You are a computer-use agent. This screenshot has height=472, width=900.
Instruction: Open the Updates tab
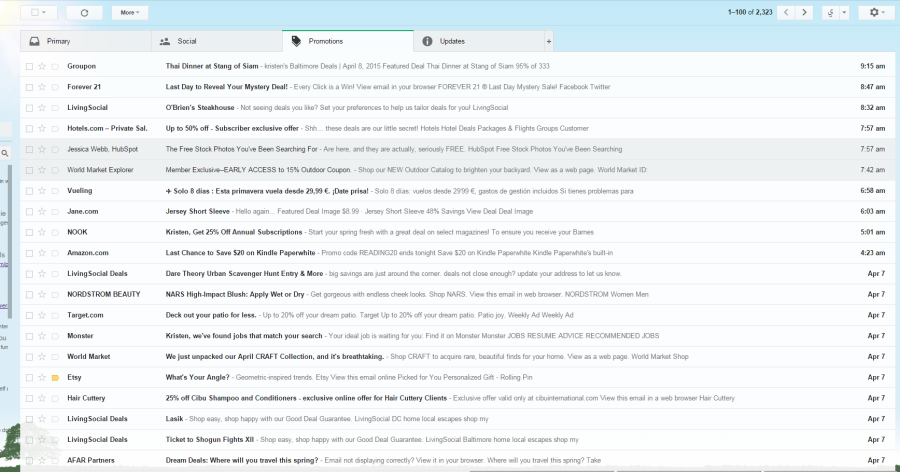pyautogui.click(x=479, y=41)
